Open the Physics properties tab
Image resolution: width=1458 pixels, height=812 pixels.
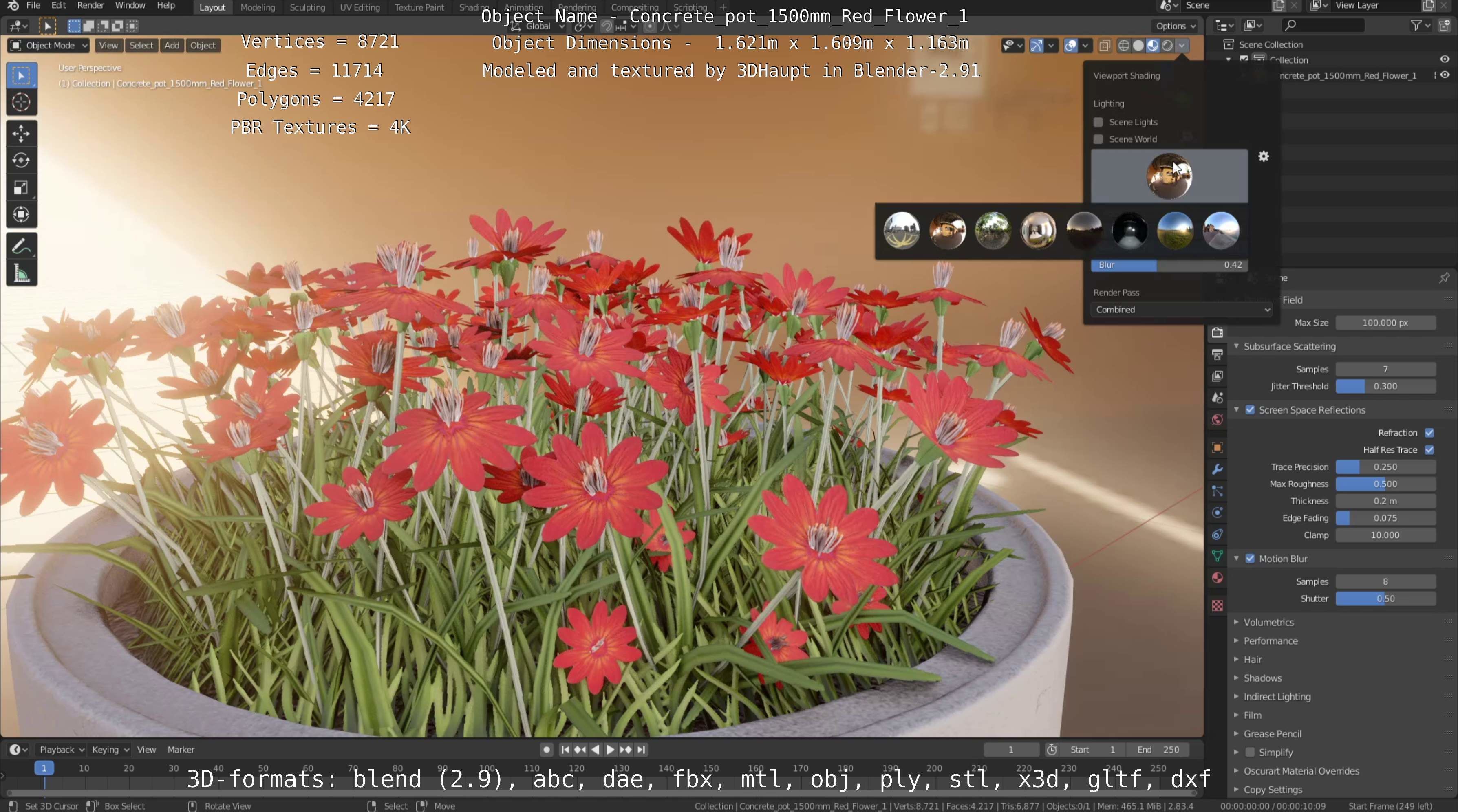(x=1218, y=513)
